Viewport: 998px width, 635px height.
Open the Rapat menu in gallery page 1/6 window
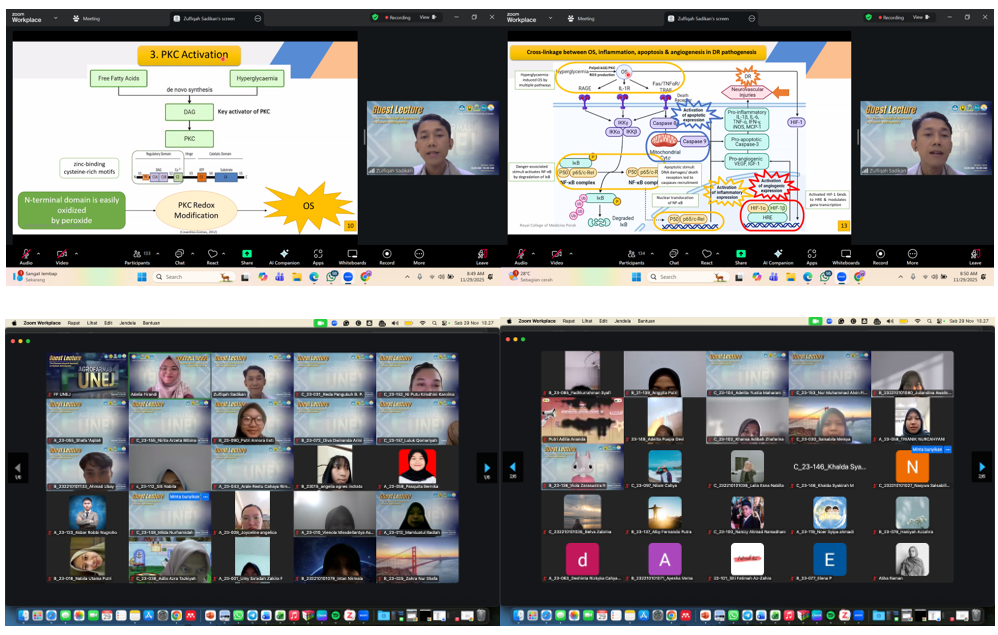72,322
